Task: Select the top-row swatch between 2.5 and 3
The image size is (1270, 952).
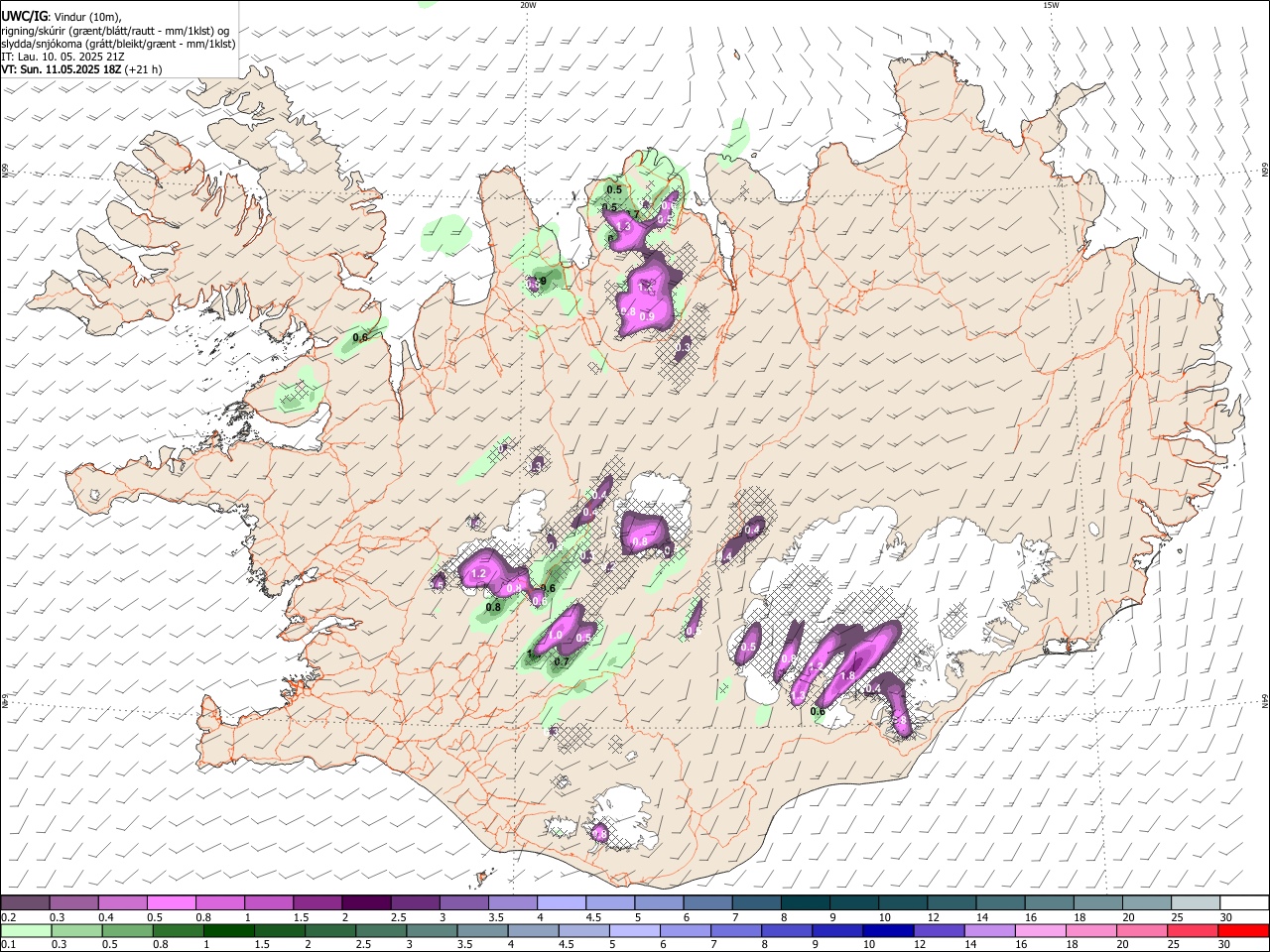Action: click(x=414, y=903)
